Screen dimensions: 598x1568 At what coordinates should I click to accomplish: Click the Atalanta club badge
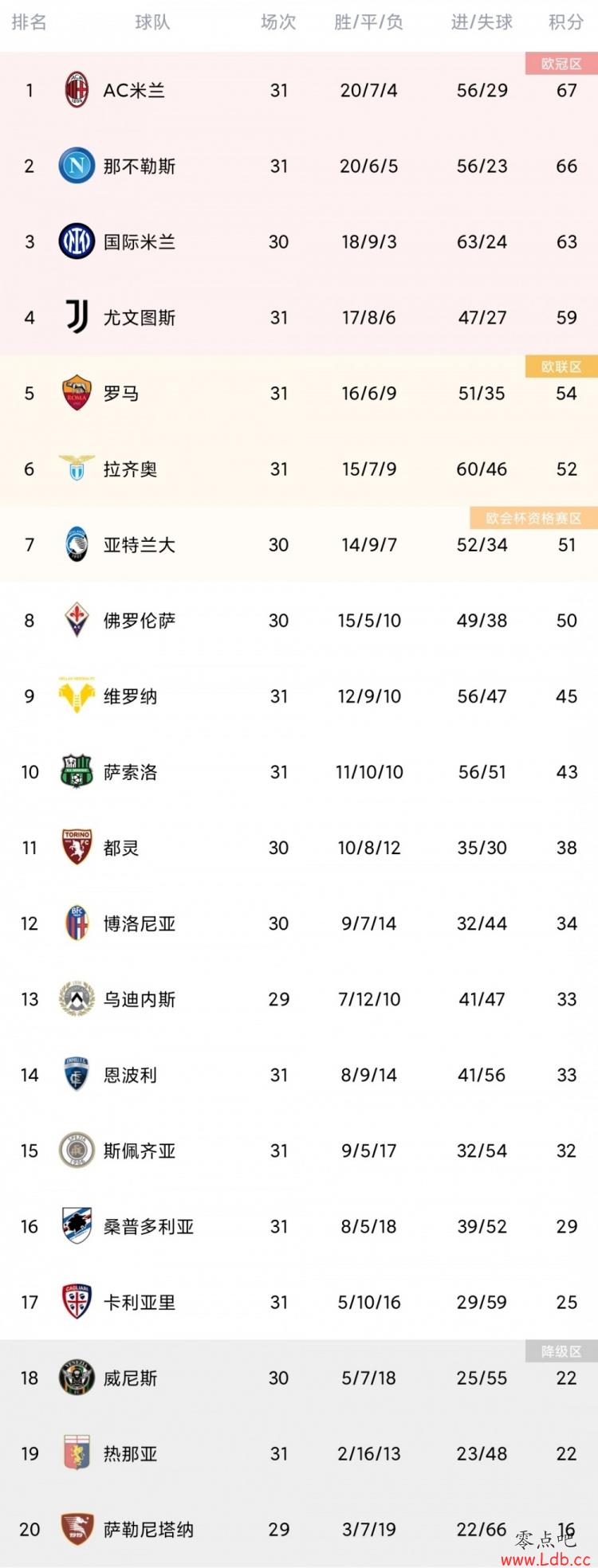click(77, 544)
